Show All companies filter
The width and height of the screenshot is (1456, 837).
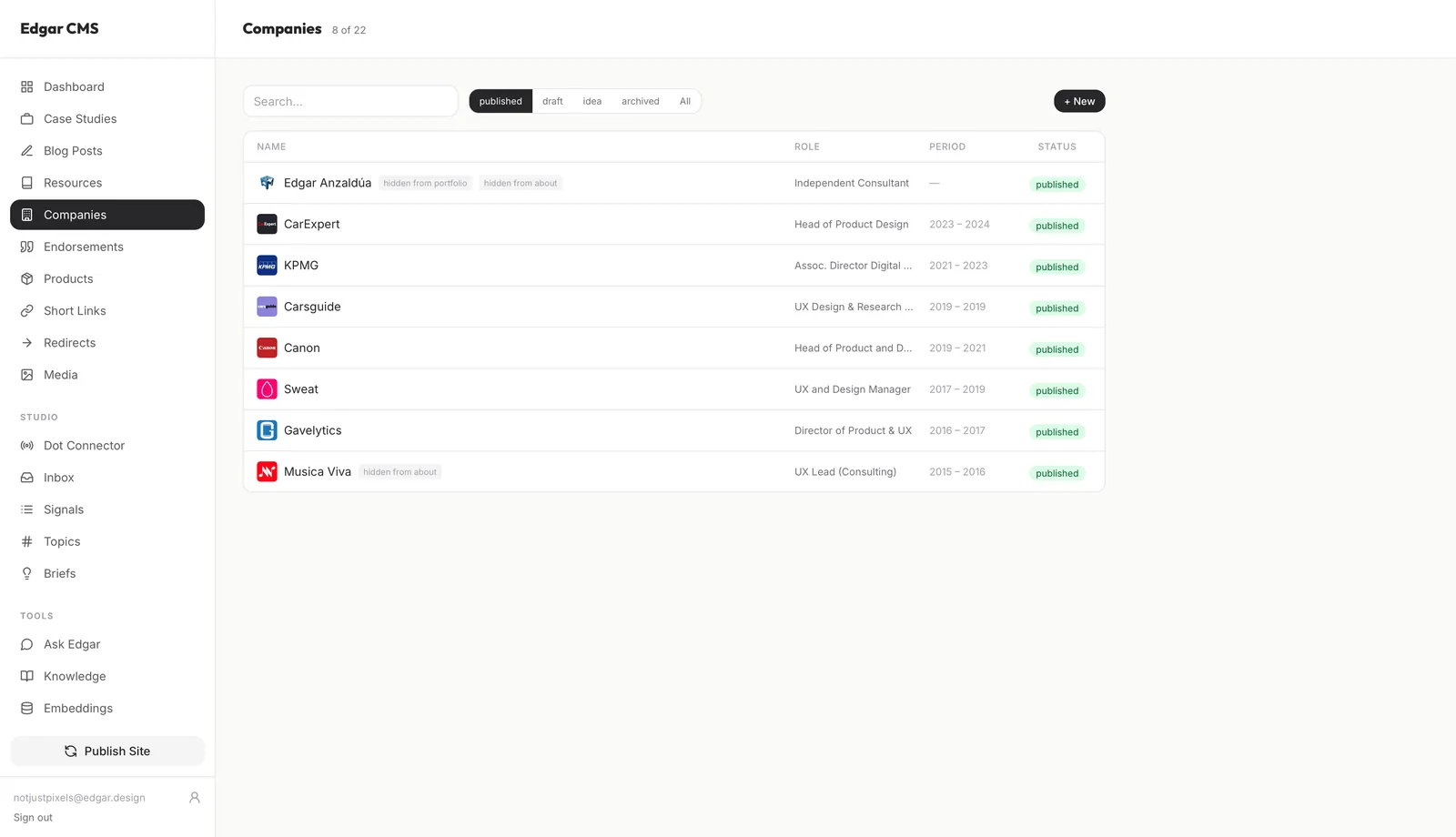click(685, 101)
